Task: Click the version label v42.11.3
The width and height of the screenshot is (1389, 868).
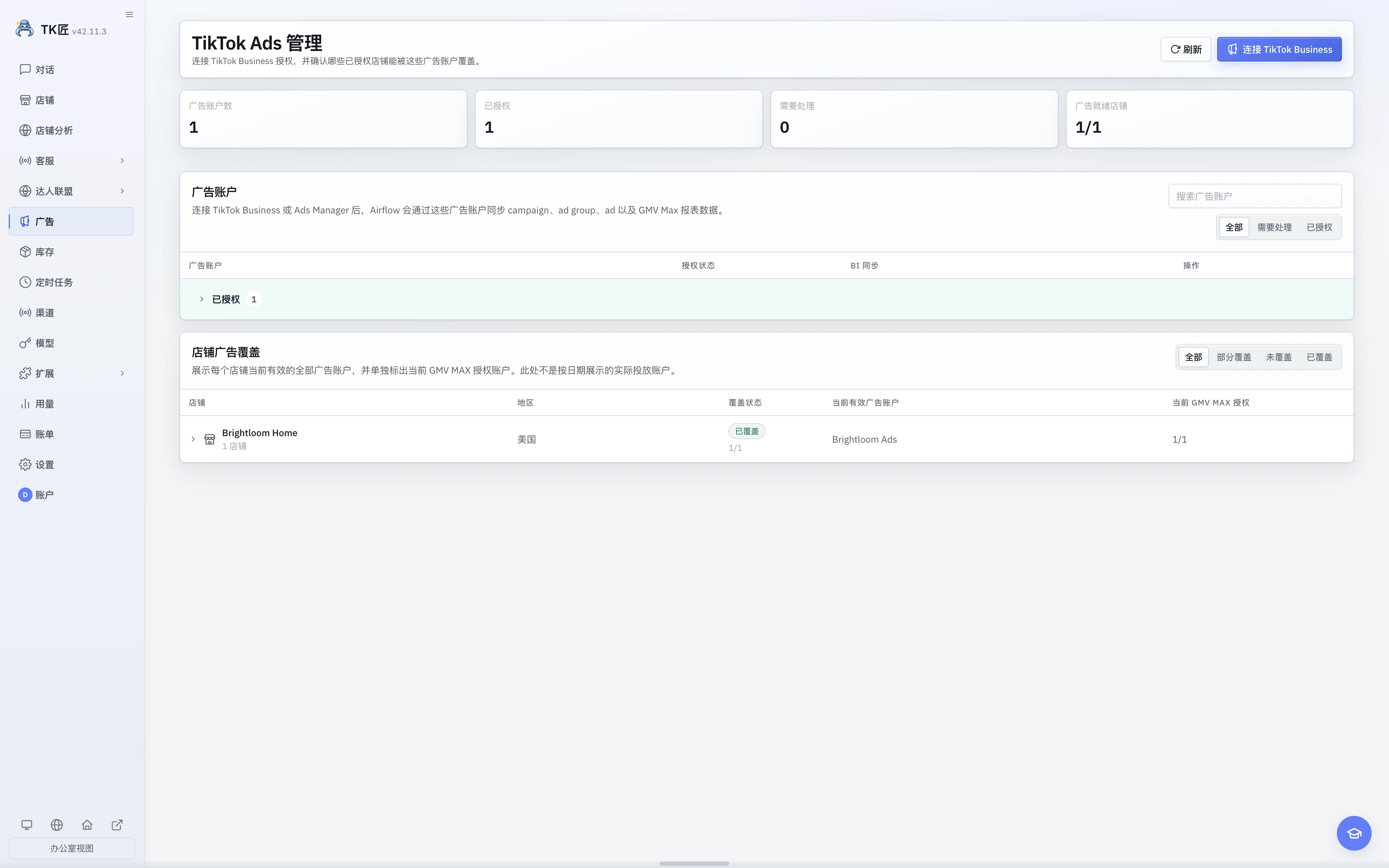Action: tap(89, 31)
